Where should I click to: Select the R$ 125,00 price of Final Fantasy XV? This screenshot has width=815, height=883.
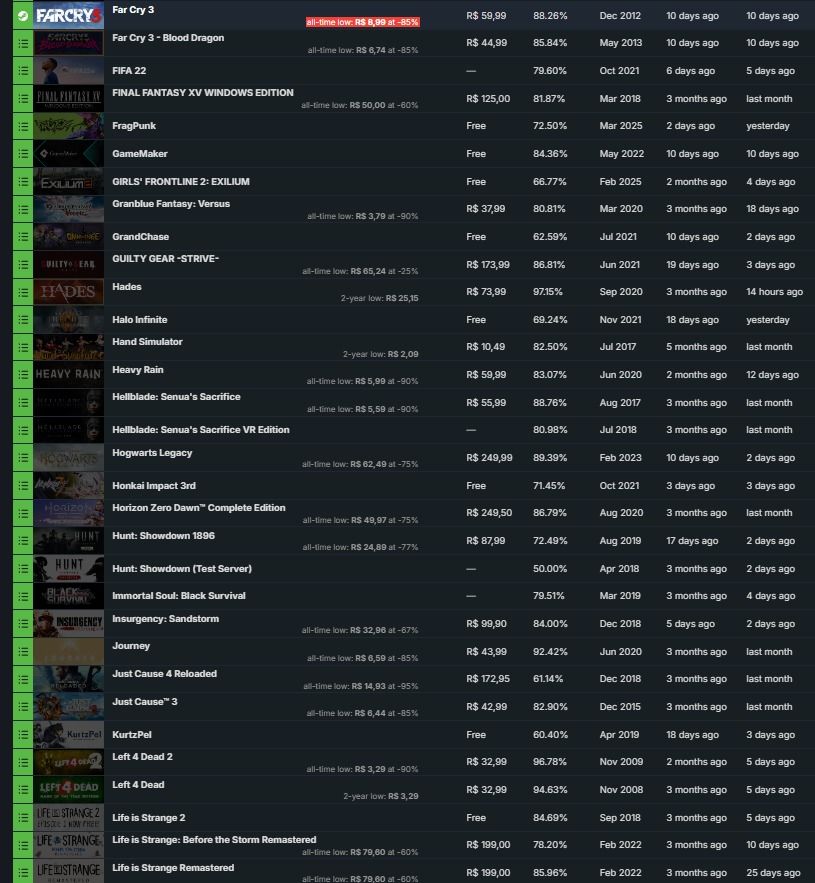[488, 99]
